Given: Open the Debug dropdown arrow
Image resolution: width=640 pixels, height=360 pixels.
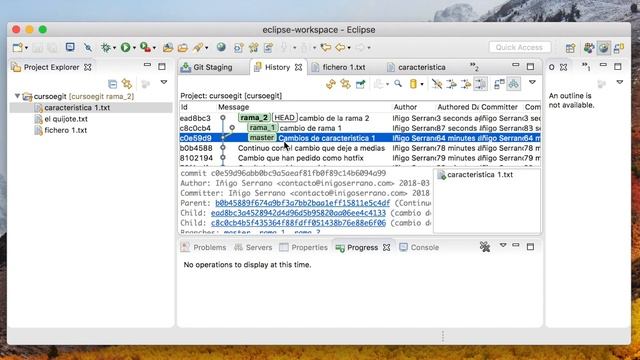Looking at the screenshot, I should 114,48.
